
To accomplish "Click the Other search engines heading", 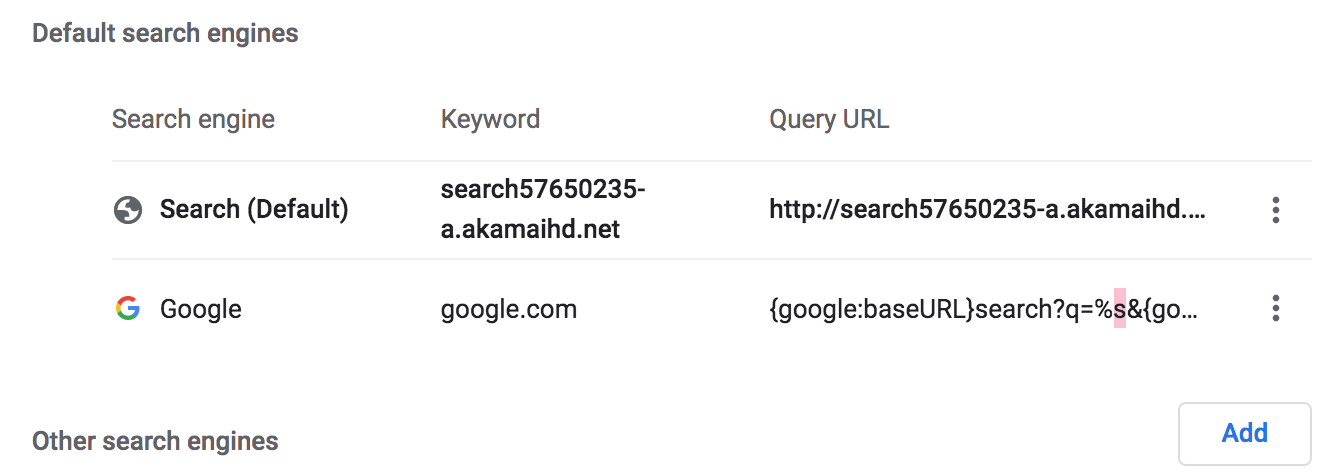I will coord(155,441).
